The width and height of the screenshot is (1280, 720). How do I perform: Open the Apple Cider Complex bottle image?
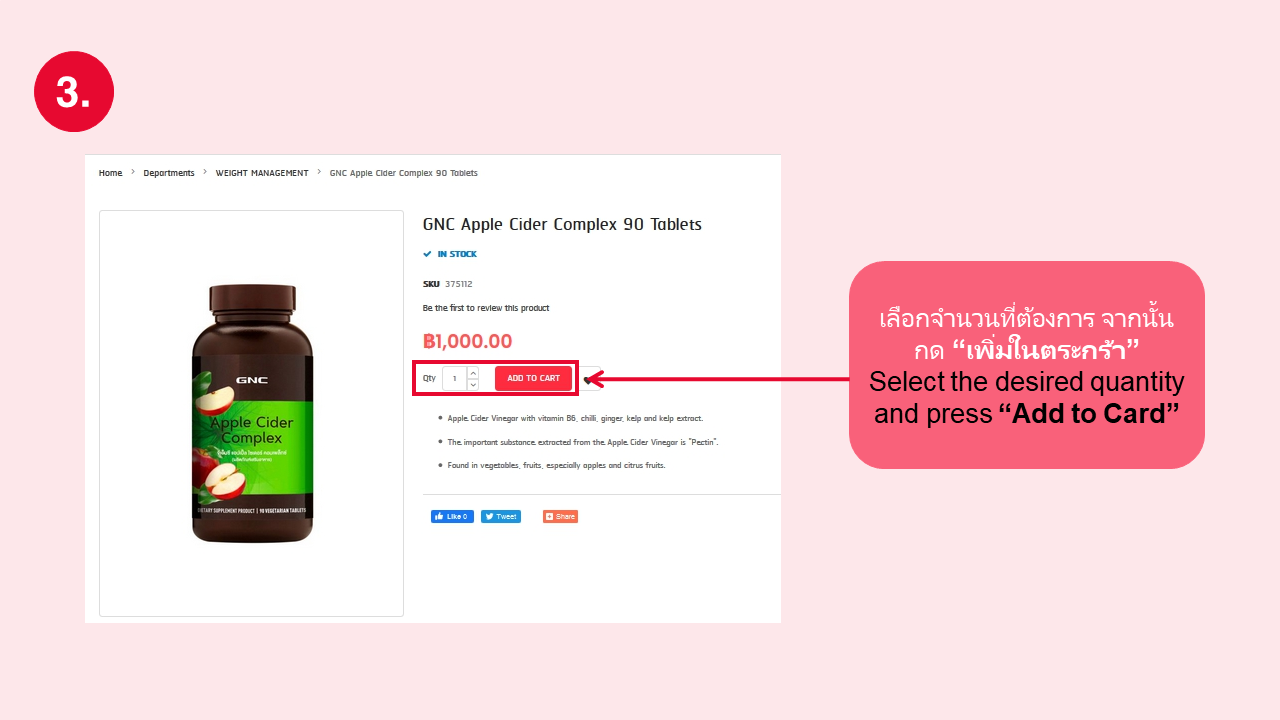[252, 413]
